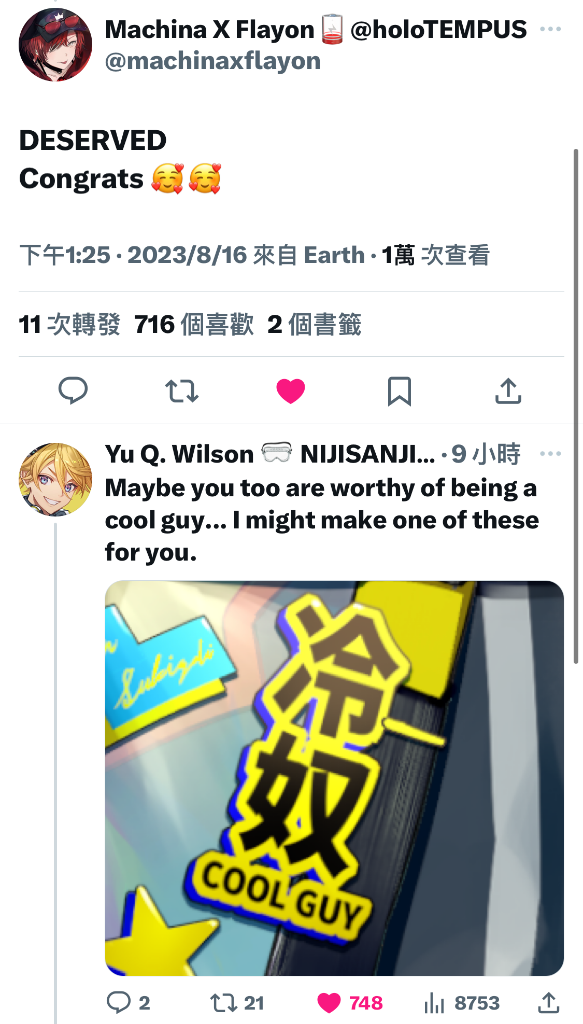Open reply on Machina X Flayon's tweet
Screen dimensions: 583x1024
pos(73,391)
